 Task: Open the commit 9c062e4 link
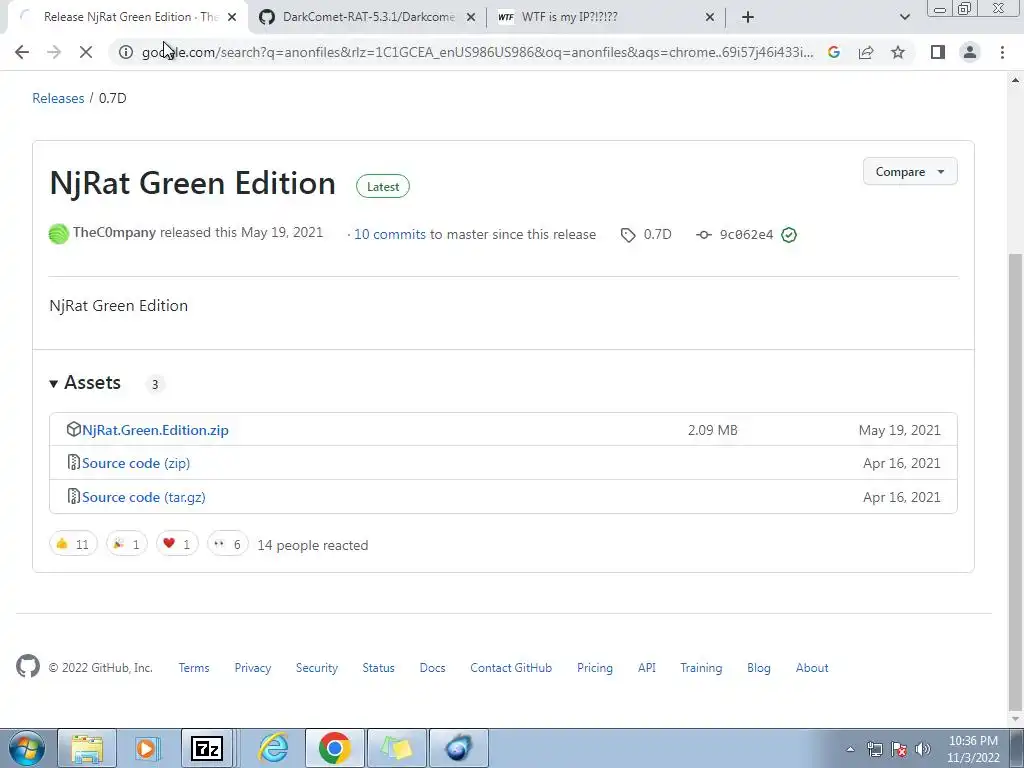746,234
